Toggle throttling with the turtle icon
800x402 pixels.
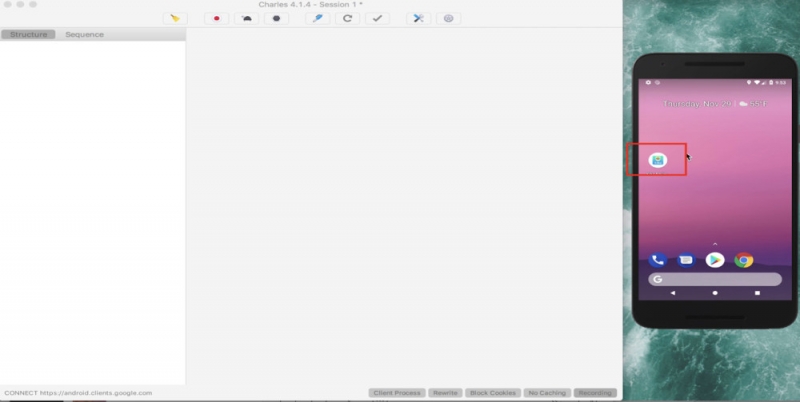click(246, 18)
